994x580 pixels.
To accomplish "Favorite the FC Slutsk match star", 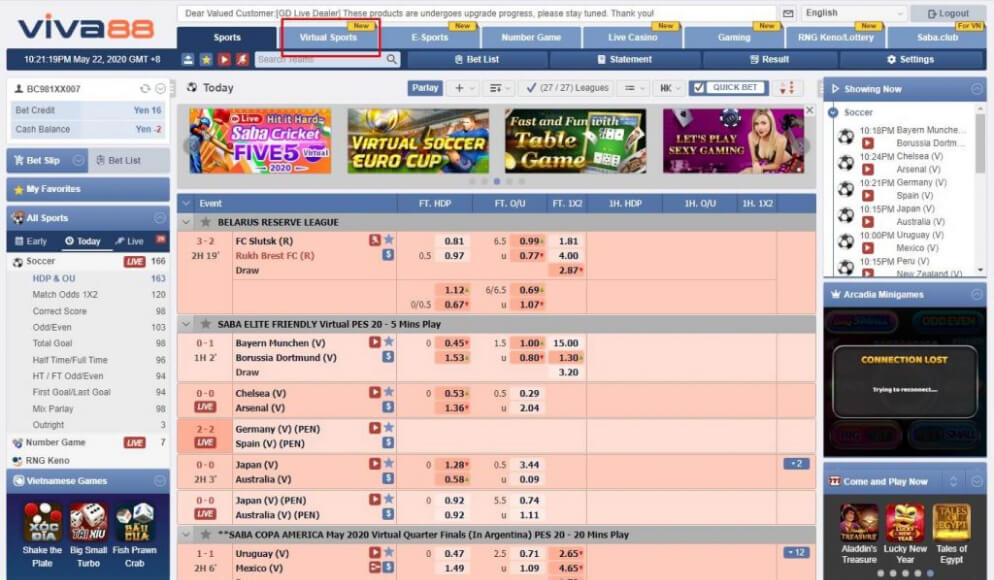I will pos(388,240).
